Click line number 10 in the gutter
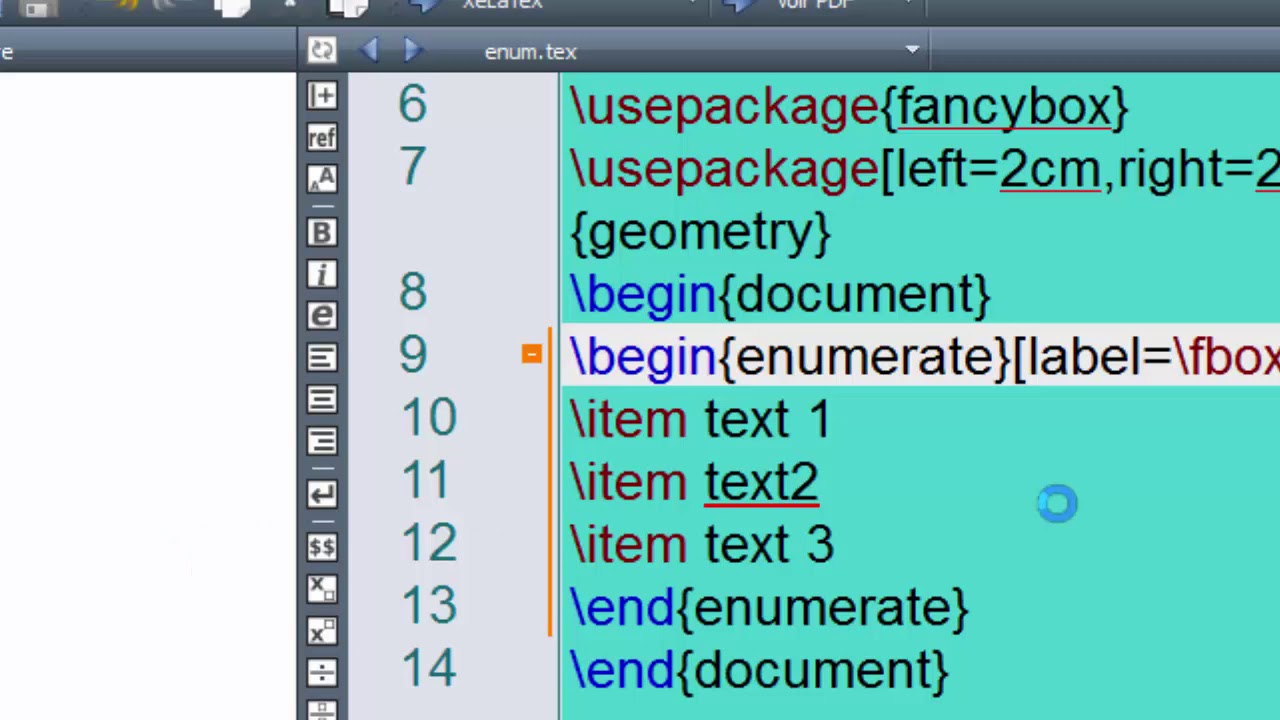1280x720 pixels. (428, 417)
